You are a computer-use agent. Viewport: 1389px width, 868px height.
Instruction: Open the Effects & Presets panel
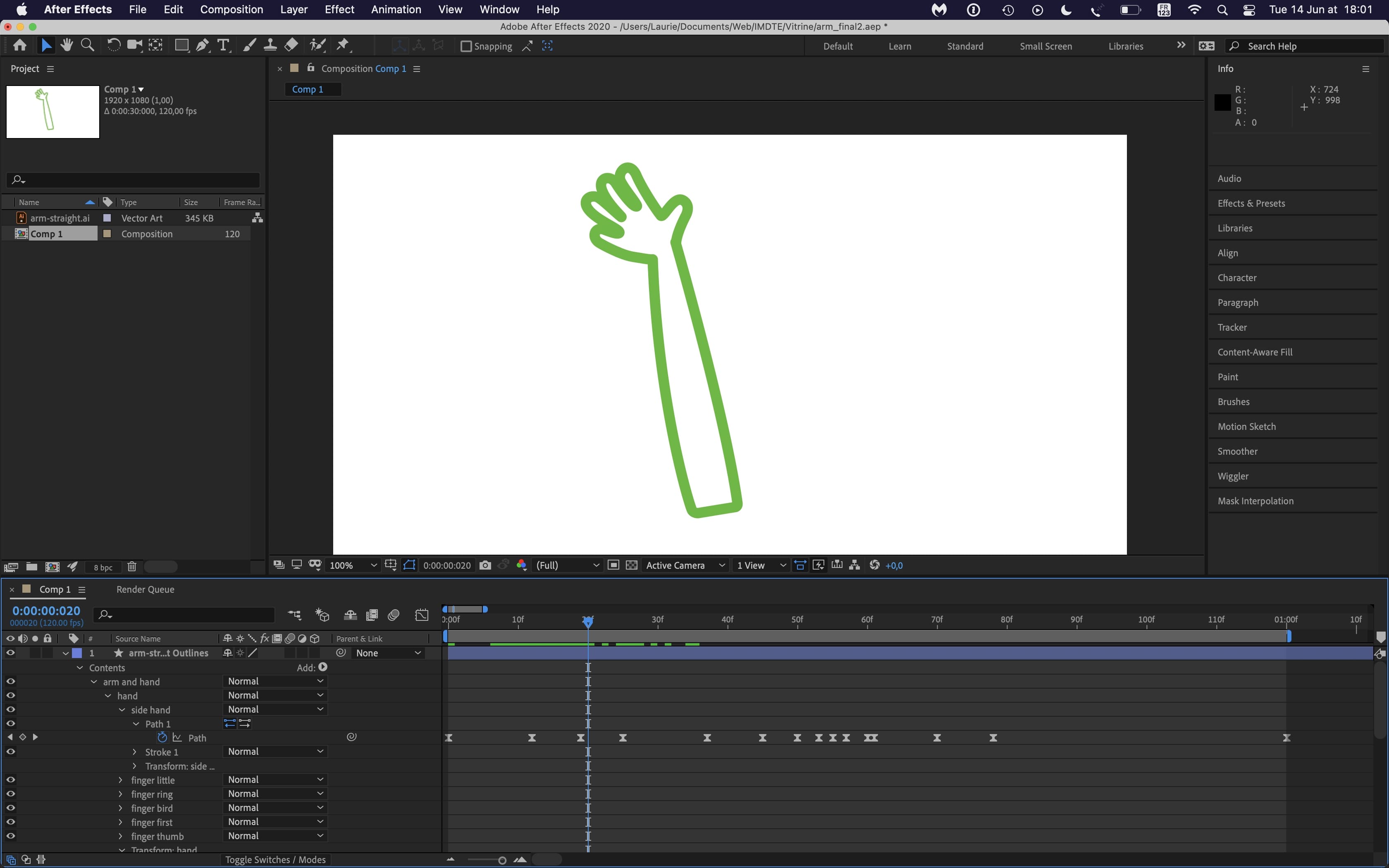[1251, 203]
